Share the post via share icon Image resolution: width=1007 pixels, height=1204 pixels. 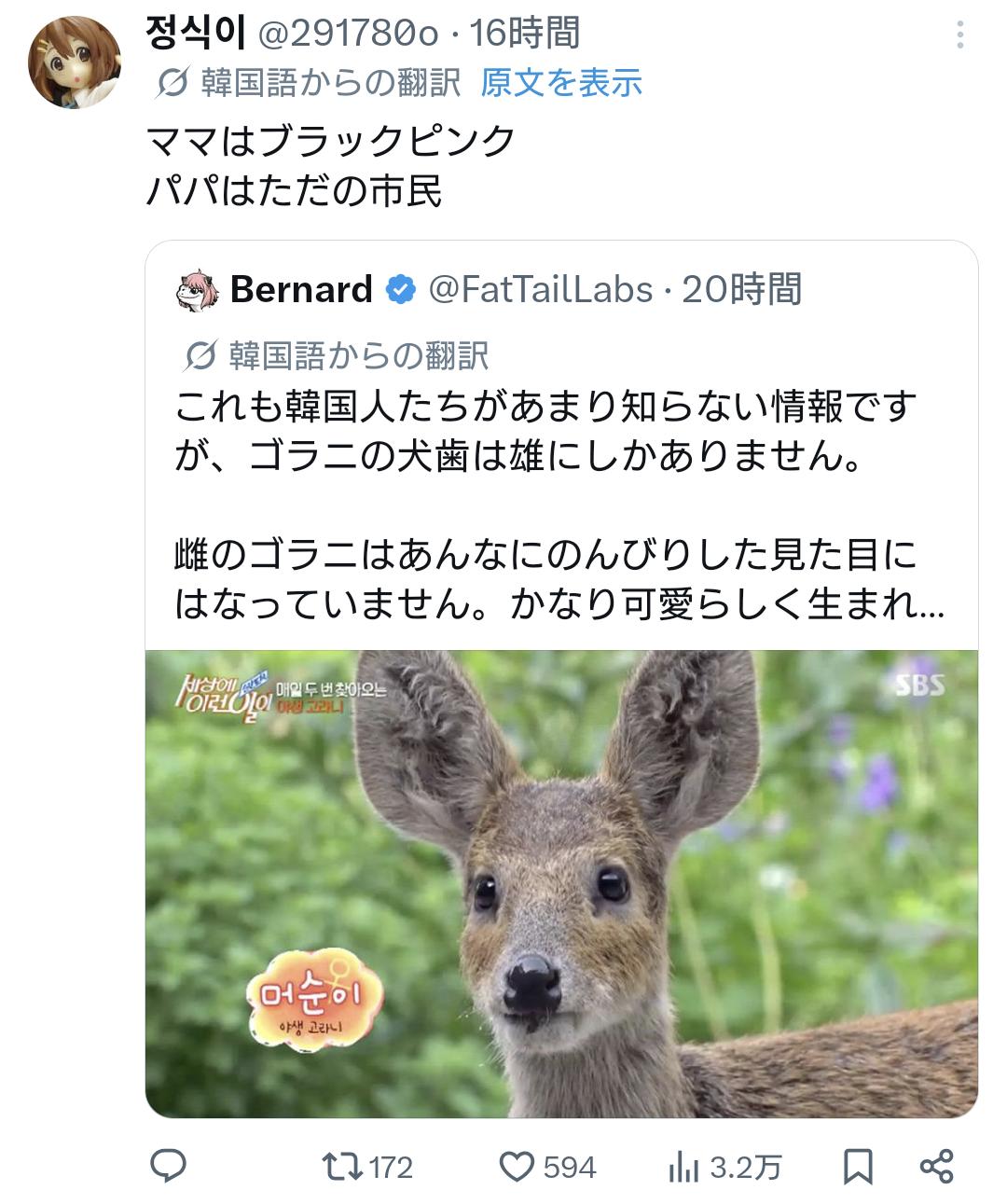pos(936,1166)
